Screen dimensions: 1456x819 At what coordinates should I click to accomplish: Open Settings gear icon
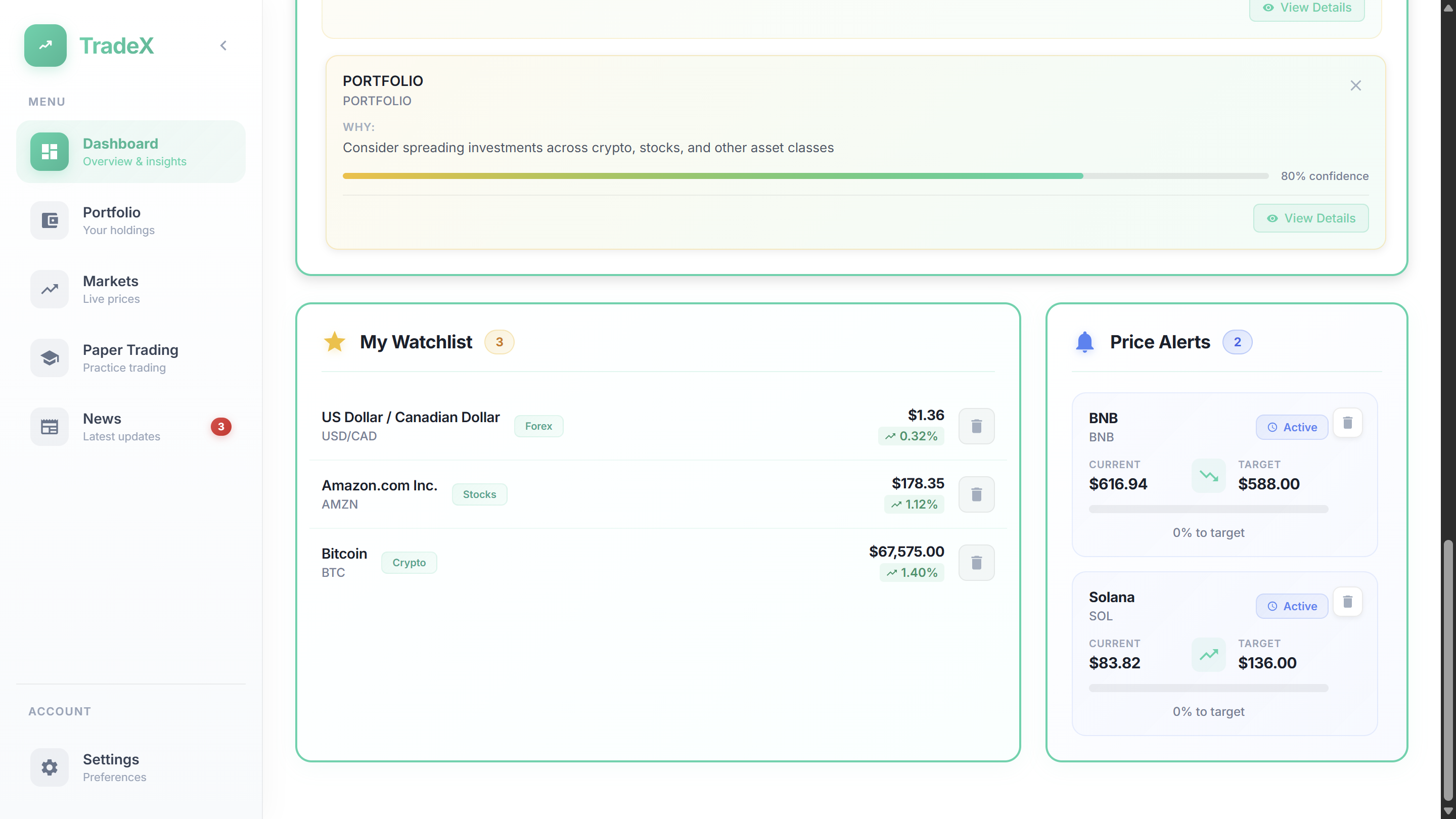[x=50, y=767]
